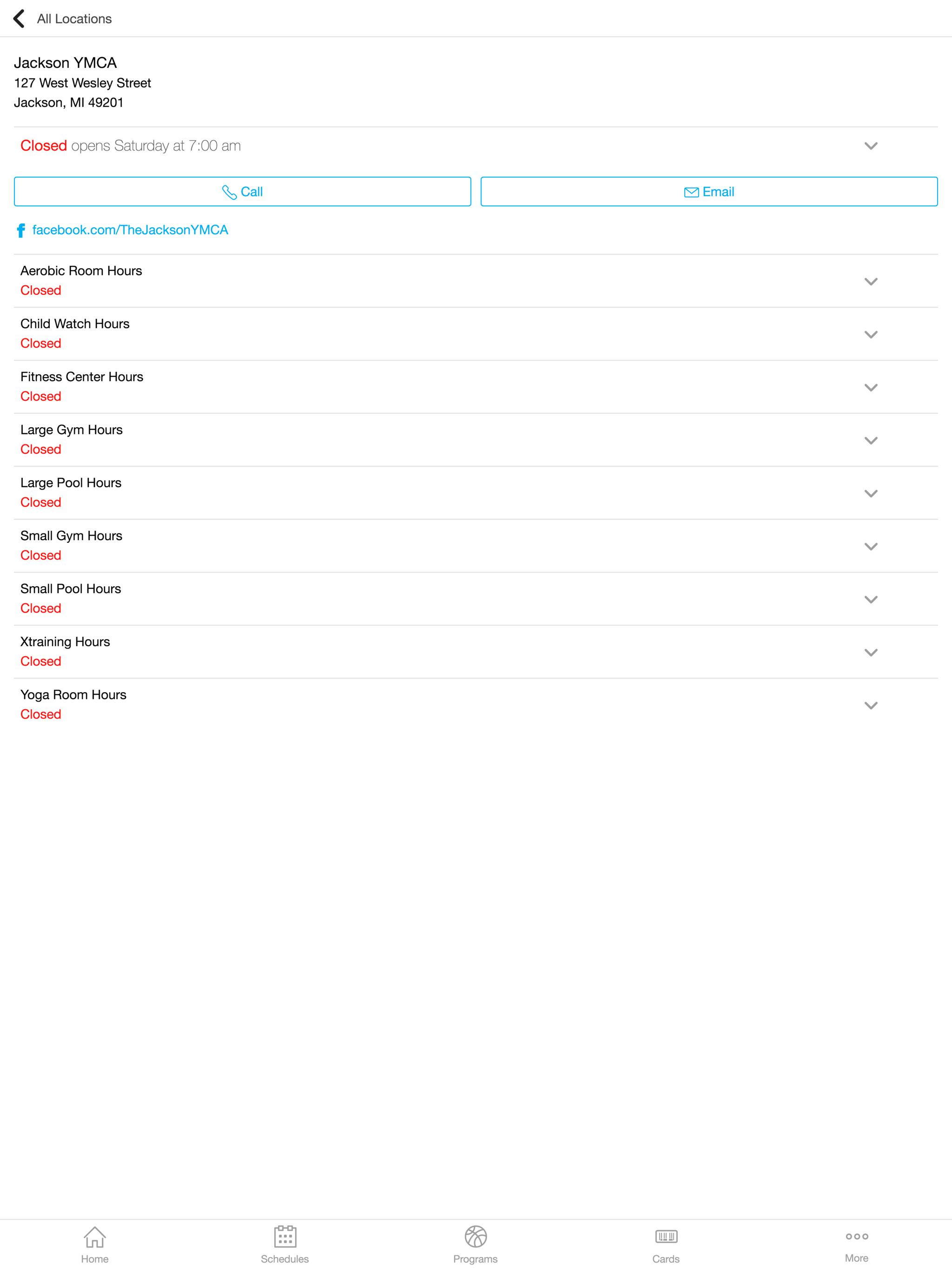Tap the Closed status under Xtraining Hours
Image resolution: width=952 pixels, height=1270 pixels.
point(41,661)
